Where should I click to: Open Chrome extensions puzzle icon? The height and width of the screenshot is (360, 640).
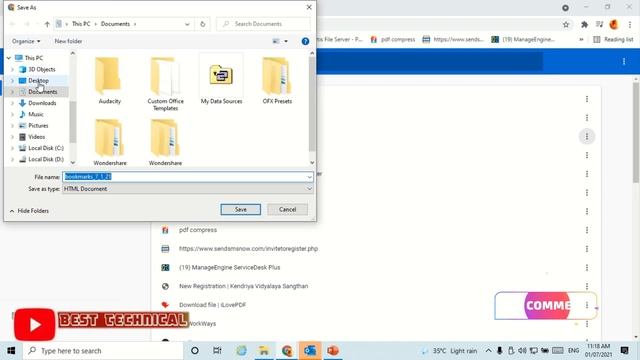point(584,25)
